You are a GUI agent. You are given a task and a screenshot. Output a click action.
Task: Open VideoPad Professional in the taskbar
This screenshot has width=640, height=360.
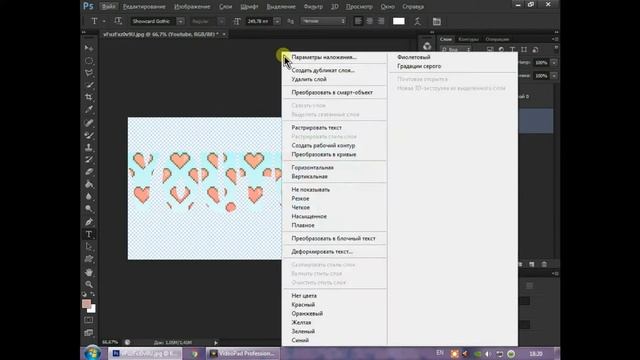(242, 353)
